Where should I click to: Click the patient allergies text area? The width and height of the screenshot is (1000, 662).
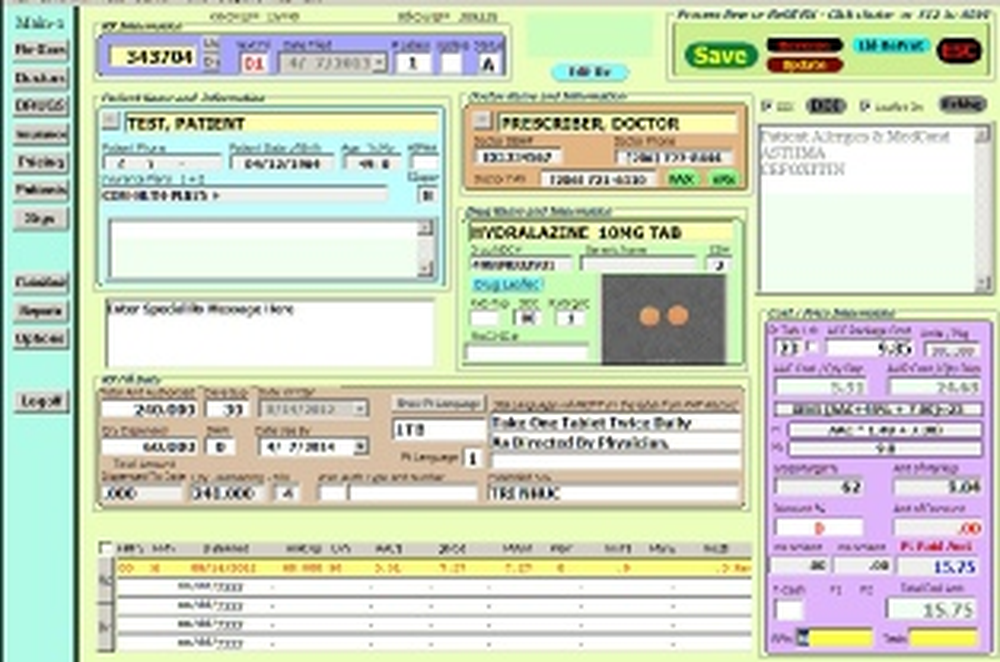(867, 209)
